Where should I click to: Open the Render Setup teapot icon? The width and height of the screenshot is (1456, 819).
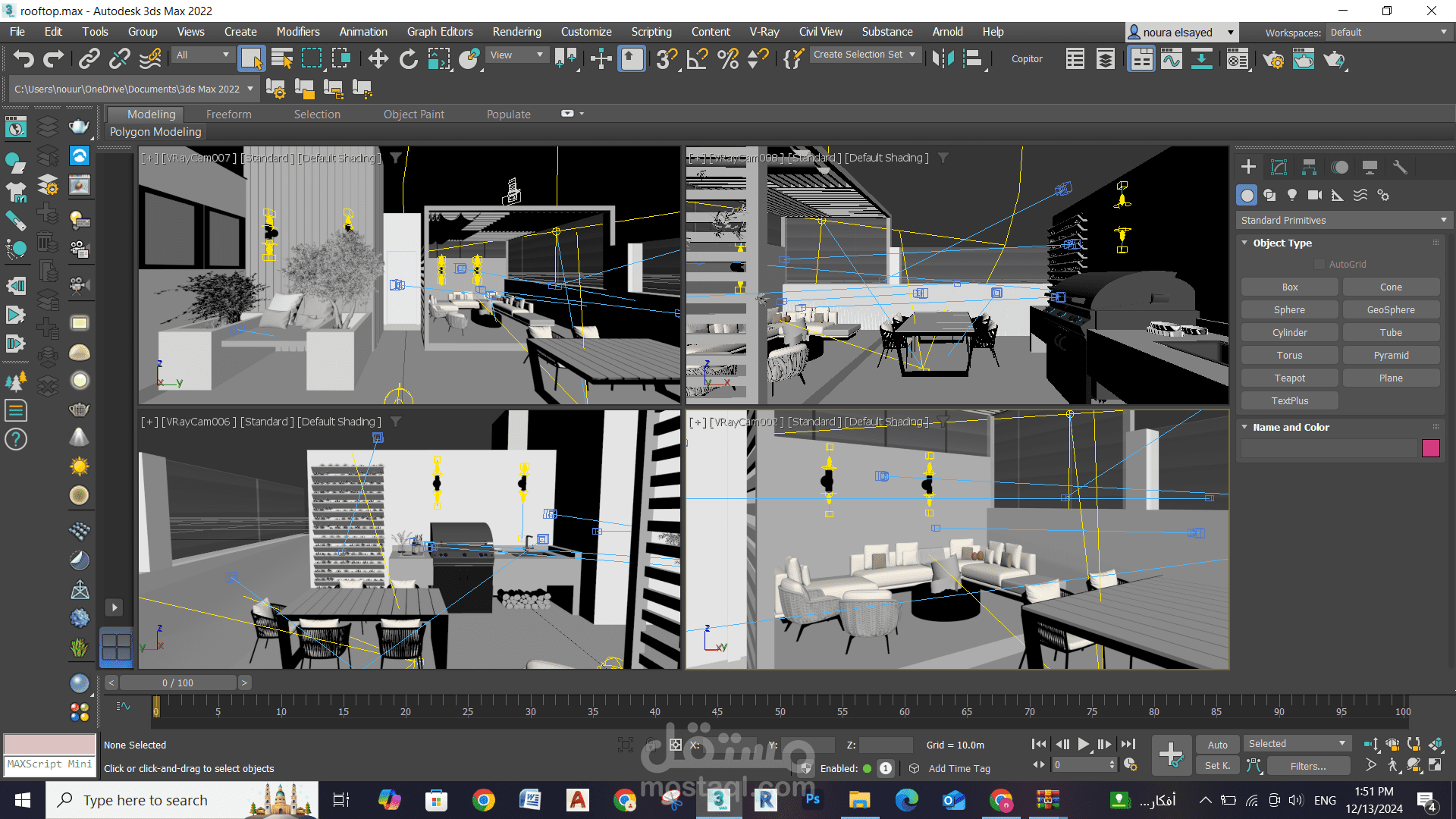[x=1273, y=59]
